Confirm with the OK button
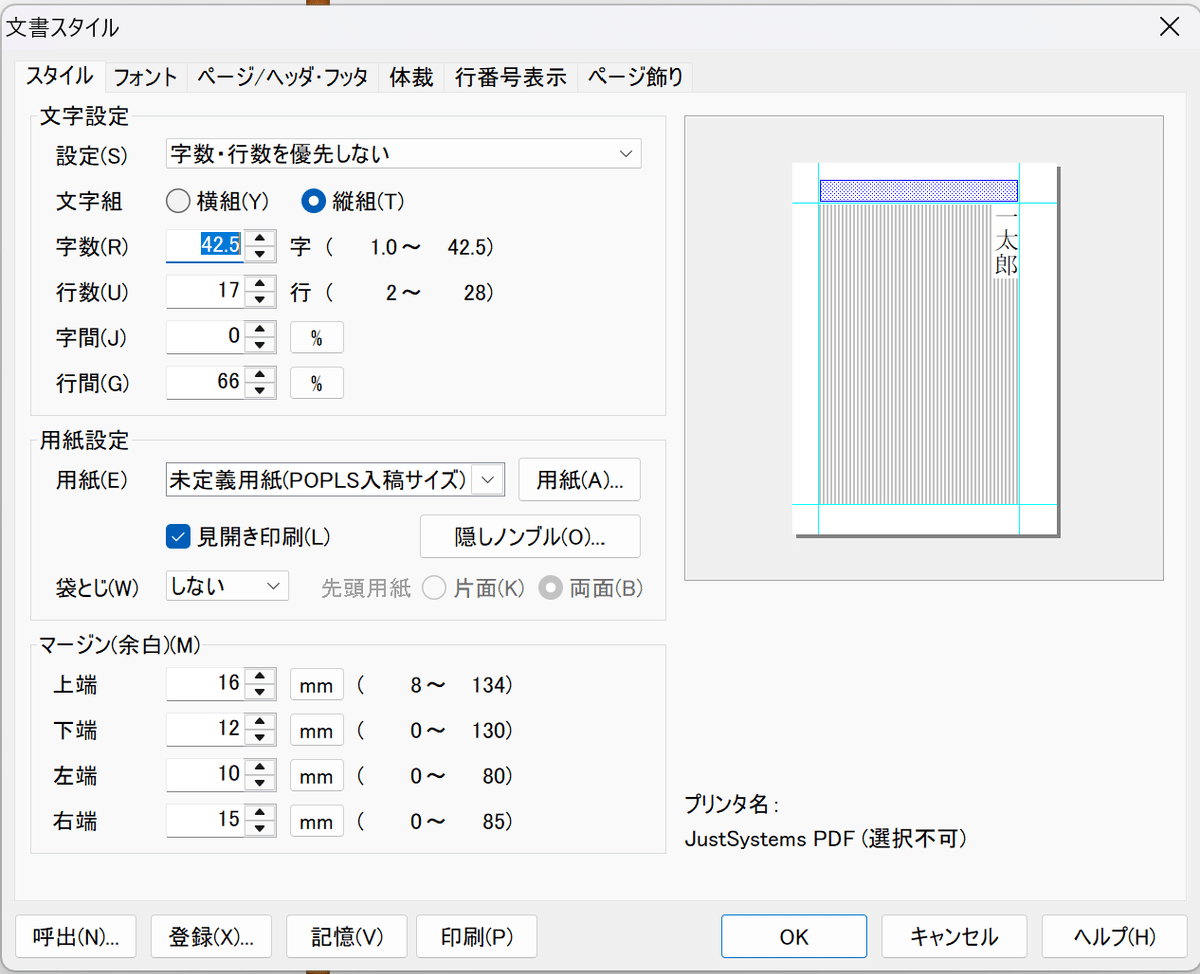 point(794,937)
